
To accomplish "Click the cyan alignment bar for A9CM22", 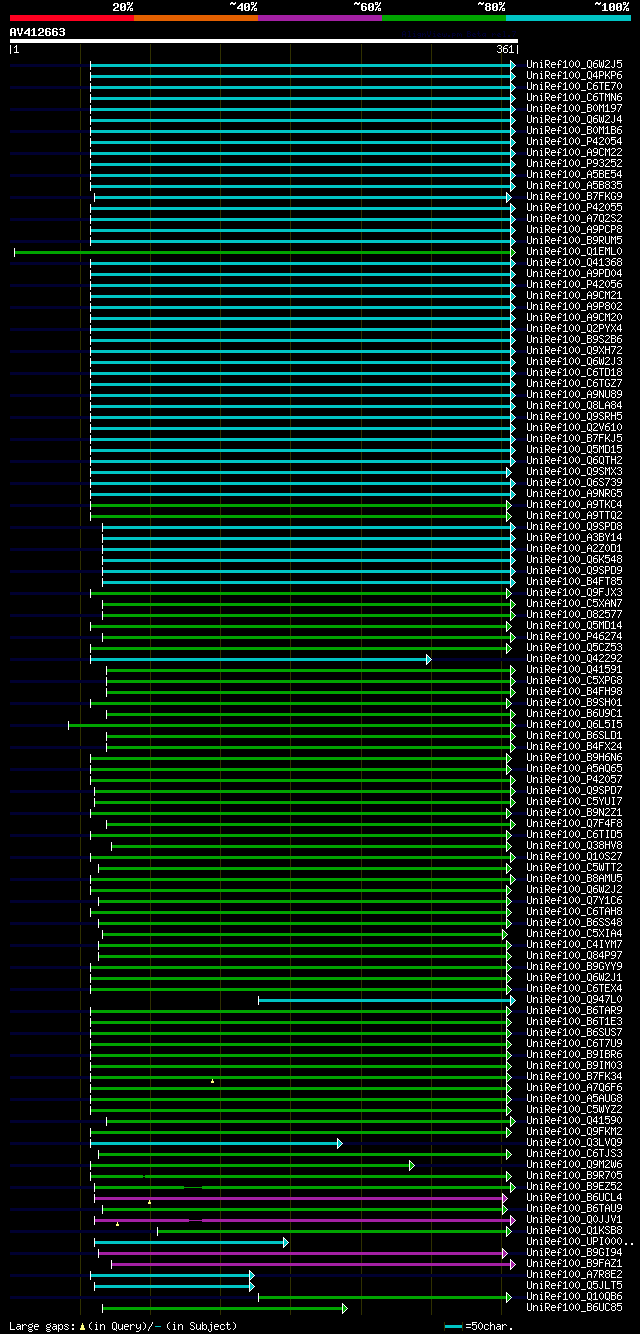I will coord(303,153).
